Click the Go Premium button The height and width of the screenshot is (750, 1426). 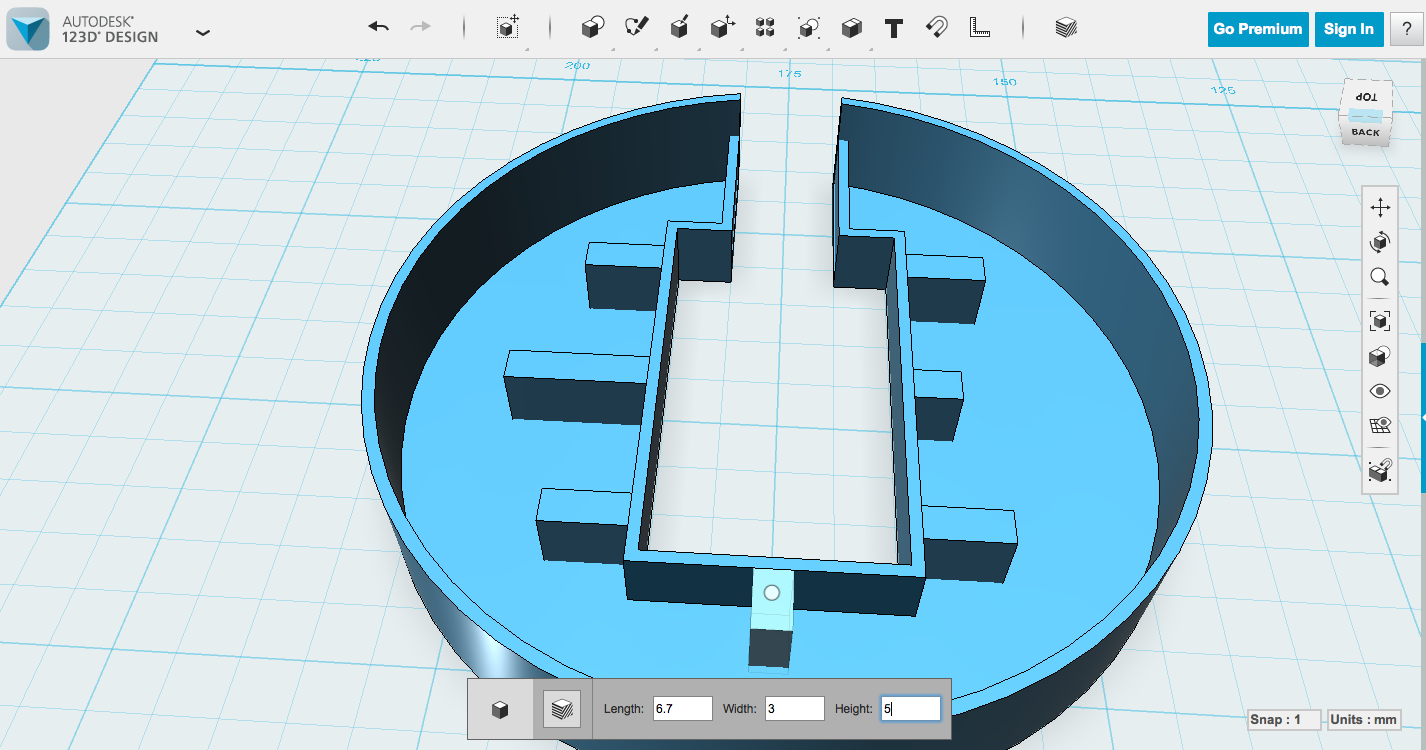point(1257,29)
